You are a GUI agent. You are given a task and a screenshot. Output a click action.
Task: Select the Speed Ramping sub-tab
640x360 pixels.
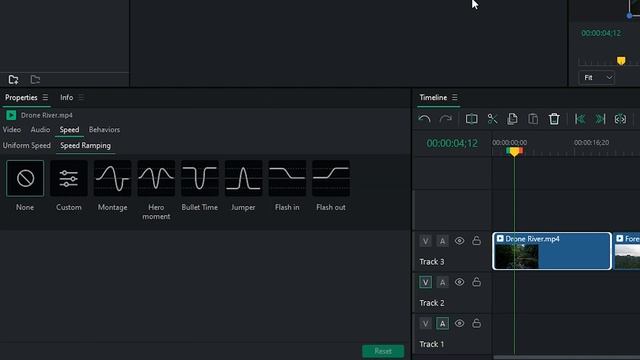[x=85, y=146]
